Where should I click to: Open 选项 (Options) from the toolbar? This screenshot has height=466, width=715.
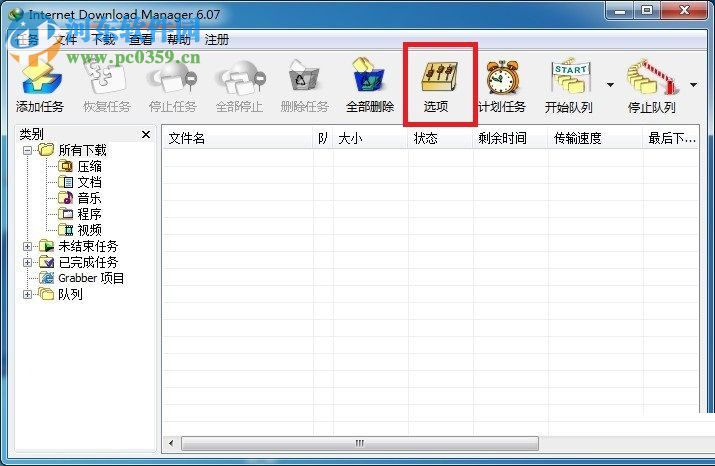click(439, 85)
